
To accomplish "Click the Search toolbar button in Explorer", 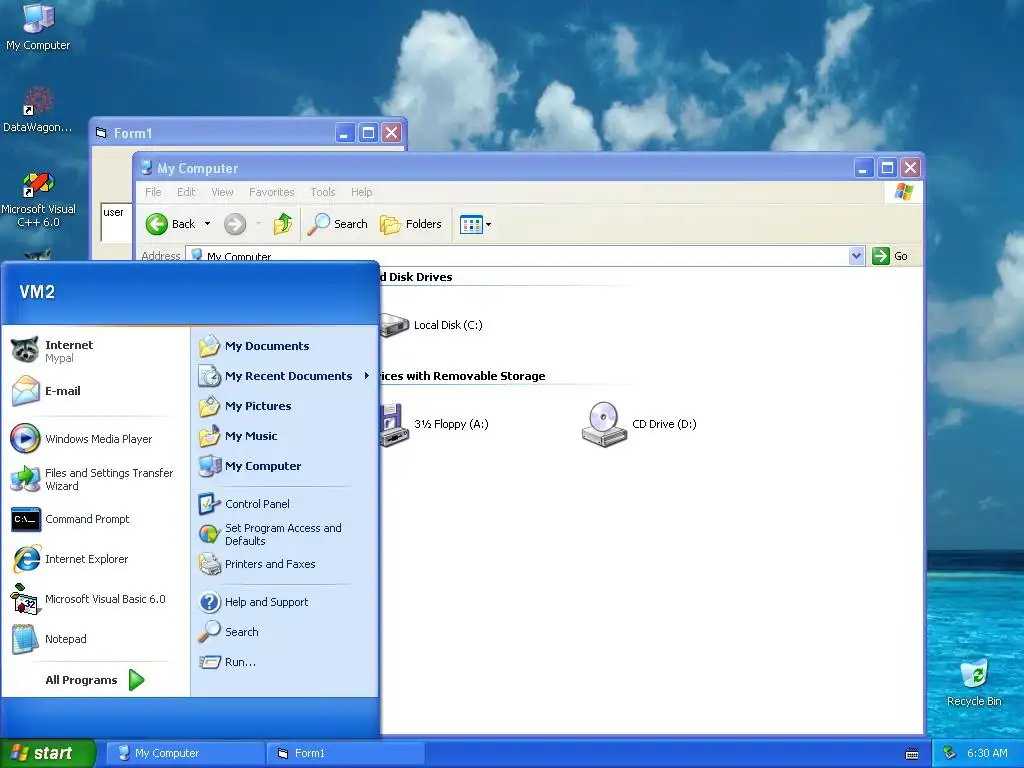I will coord(337,224).
